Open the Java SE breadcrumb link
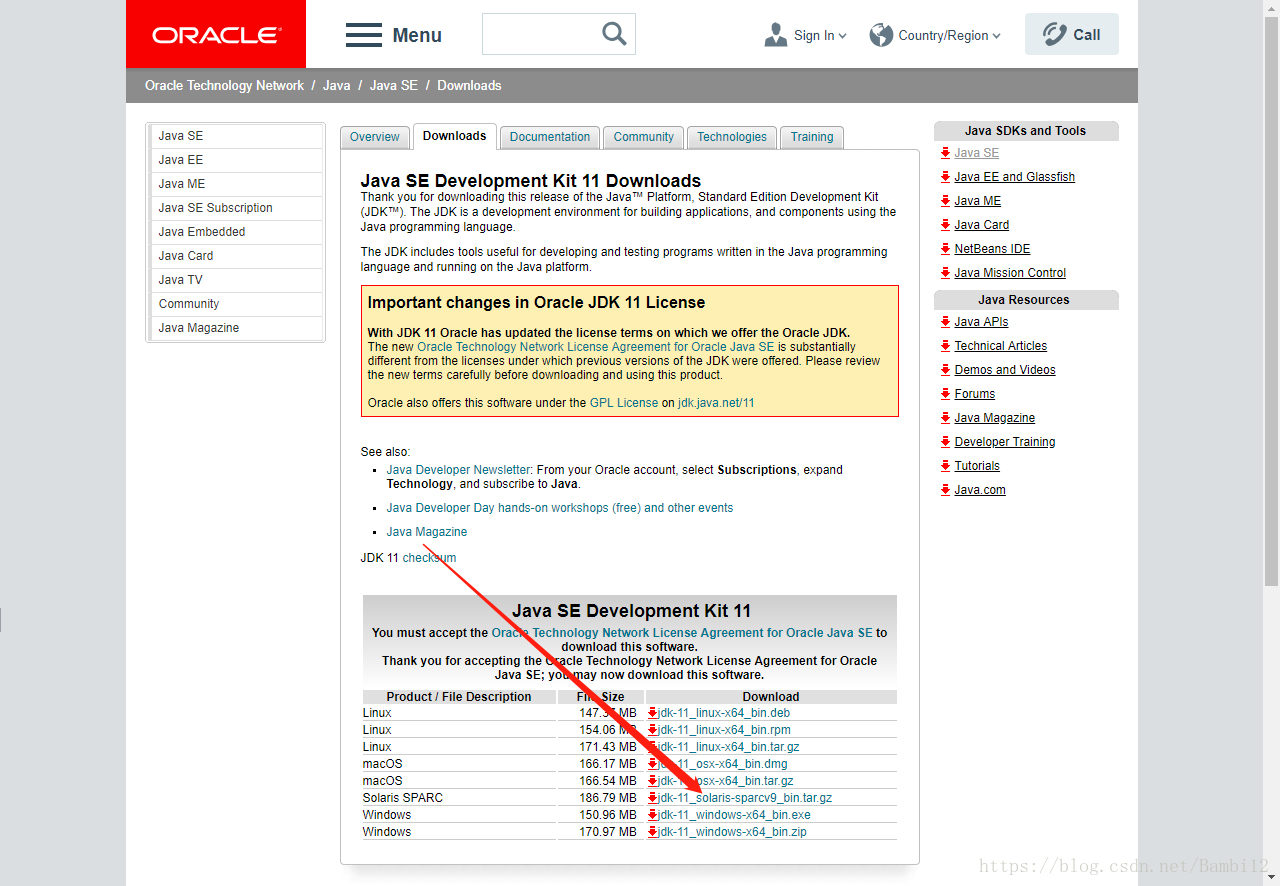This screenshot has height=886, width=1280. pyautogui.click(x=394, y=85)
